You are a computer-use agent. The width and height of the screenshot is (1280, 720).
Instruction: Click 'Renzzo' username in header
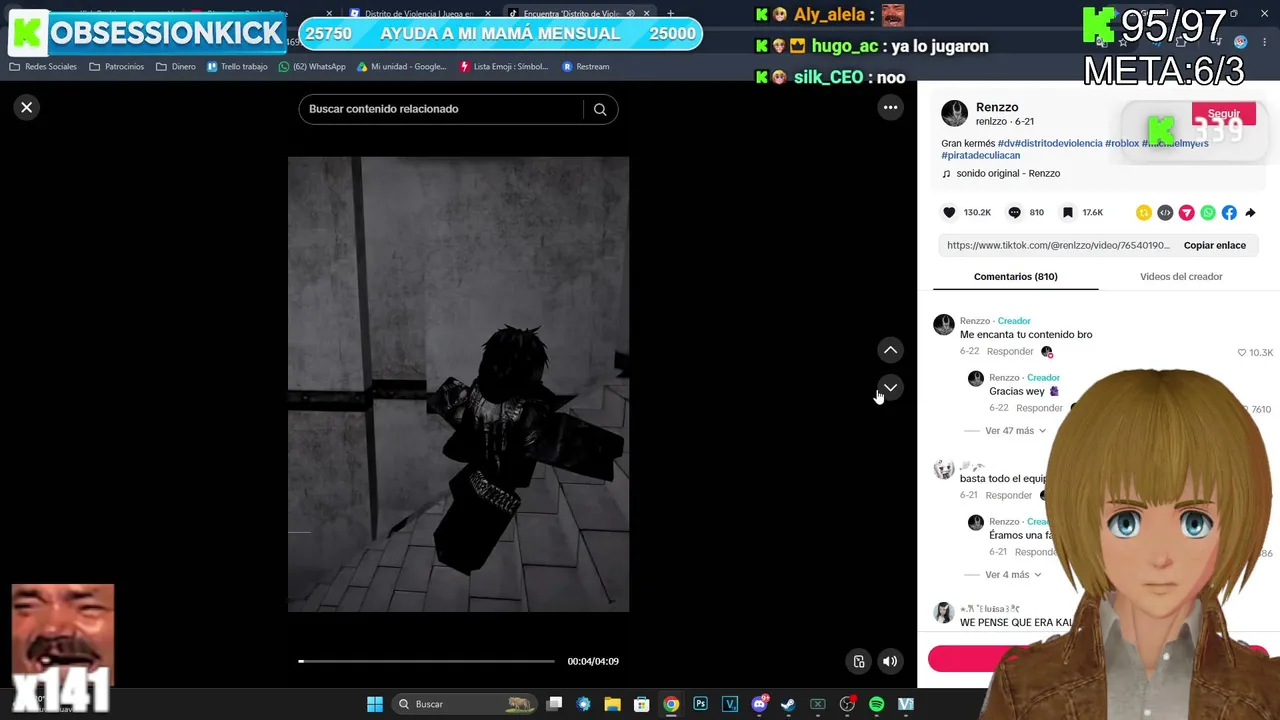[997, 107]
